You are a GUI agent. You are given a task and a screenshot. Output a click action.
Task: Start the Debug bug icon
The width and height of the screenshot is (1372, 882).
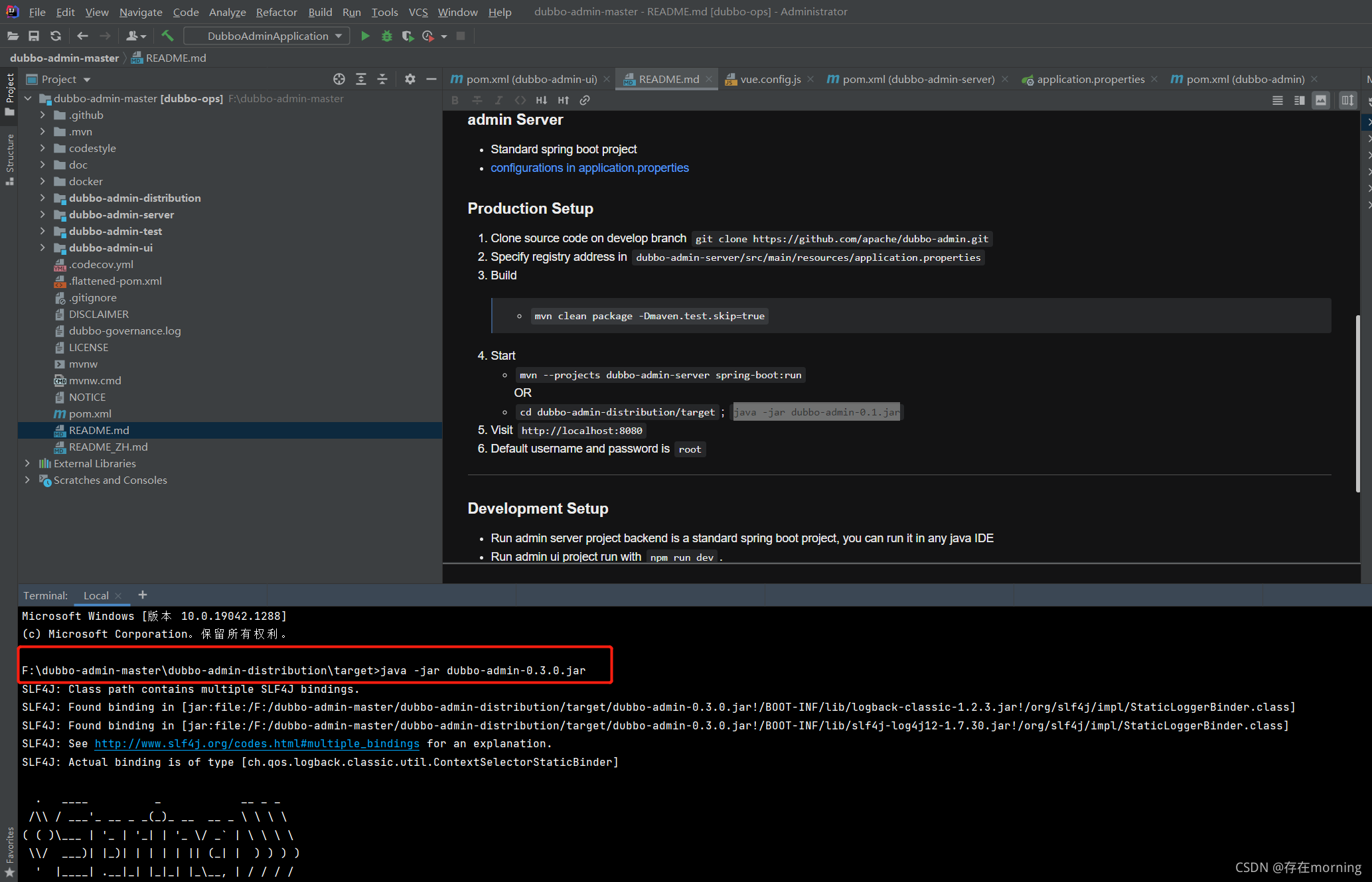[x=387, y=36]
